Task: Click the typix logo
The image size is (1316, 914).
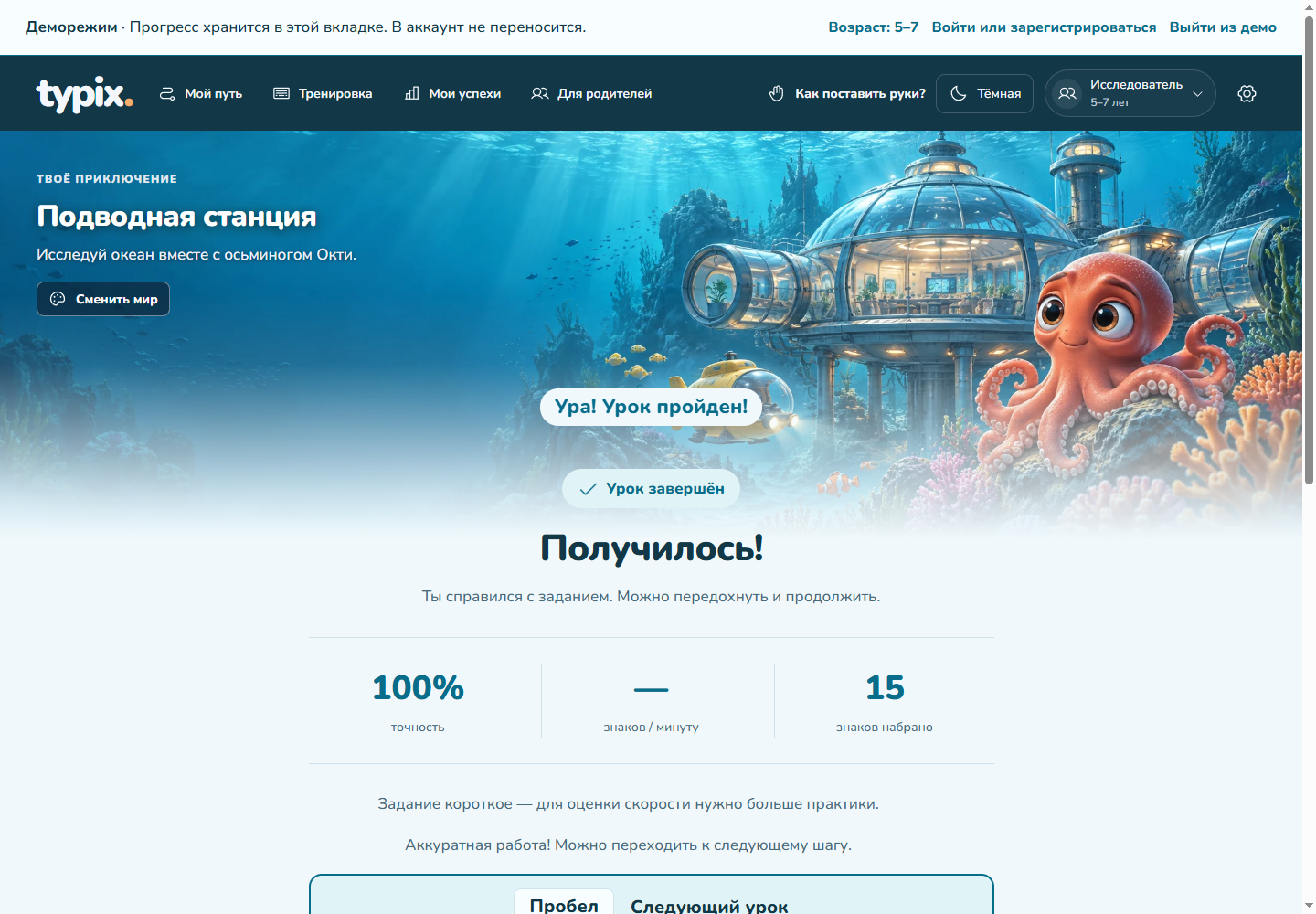Action: (x=85, y=94)
